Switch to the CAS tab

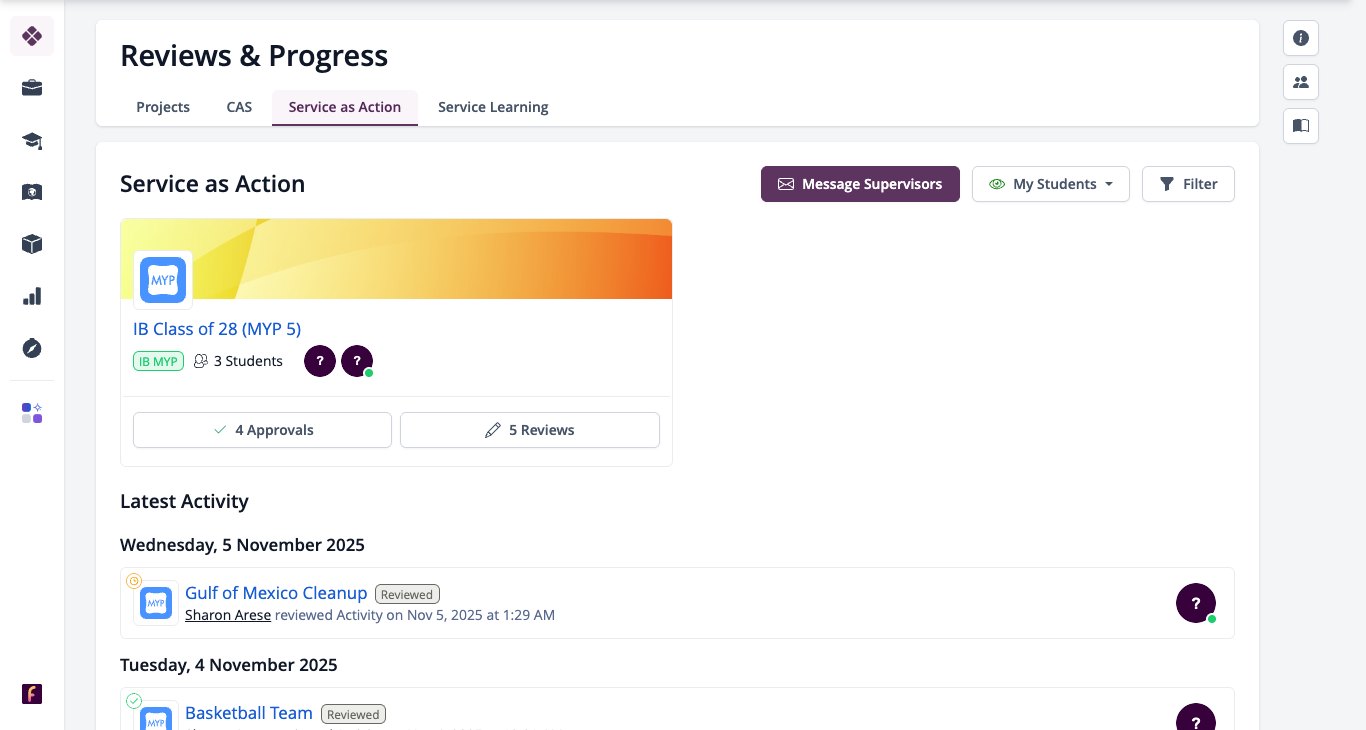239,107
